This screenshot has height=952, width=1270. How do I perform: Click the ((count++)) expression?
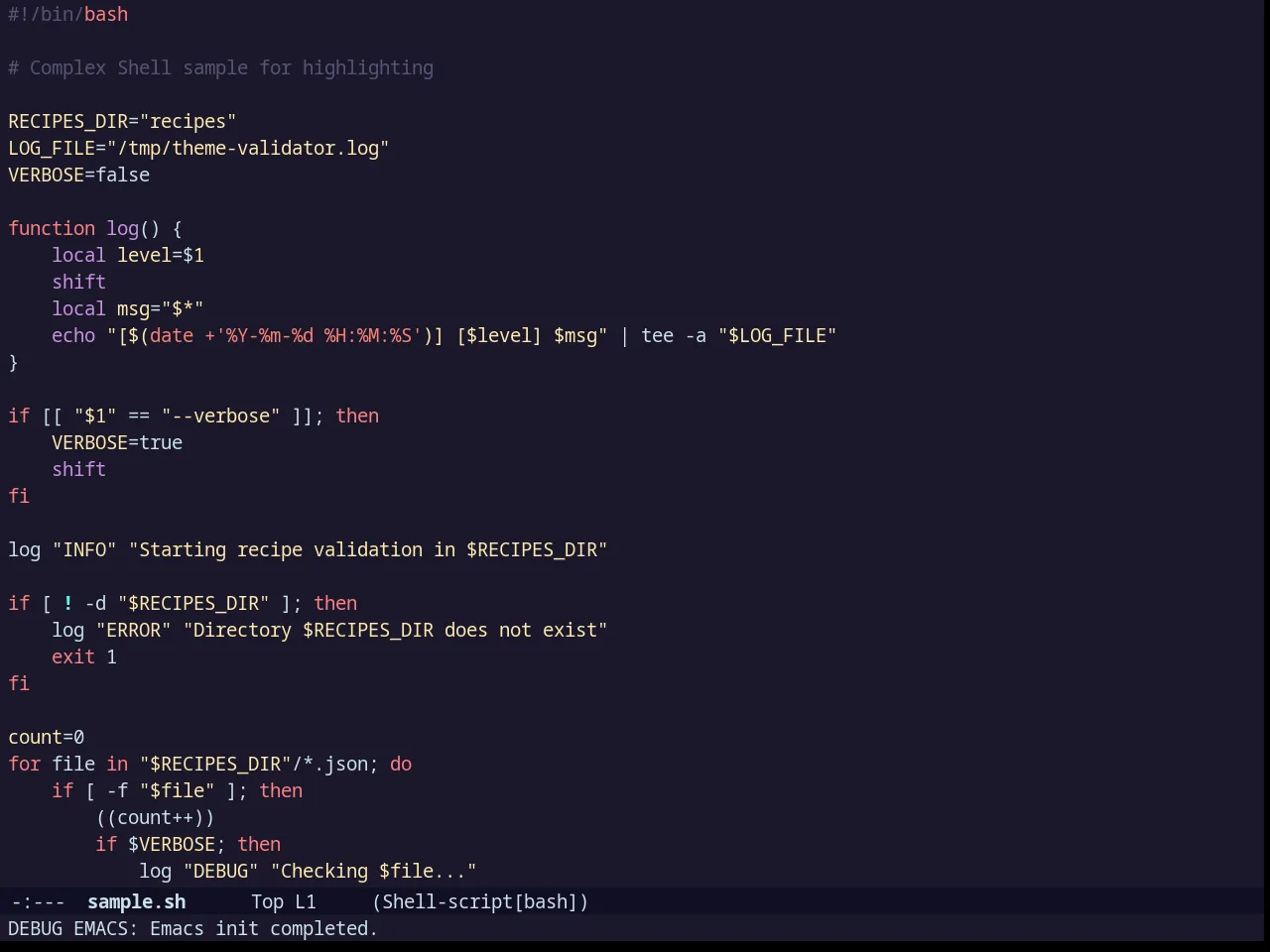pos(155,817)
